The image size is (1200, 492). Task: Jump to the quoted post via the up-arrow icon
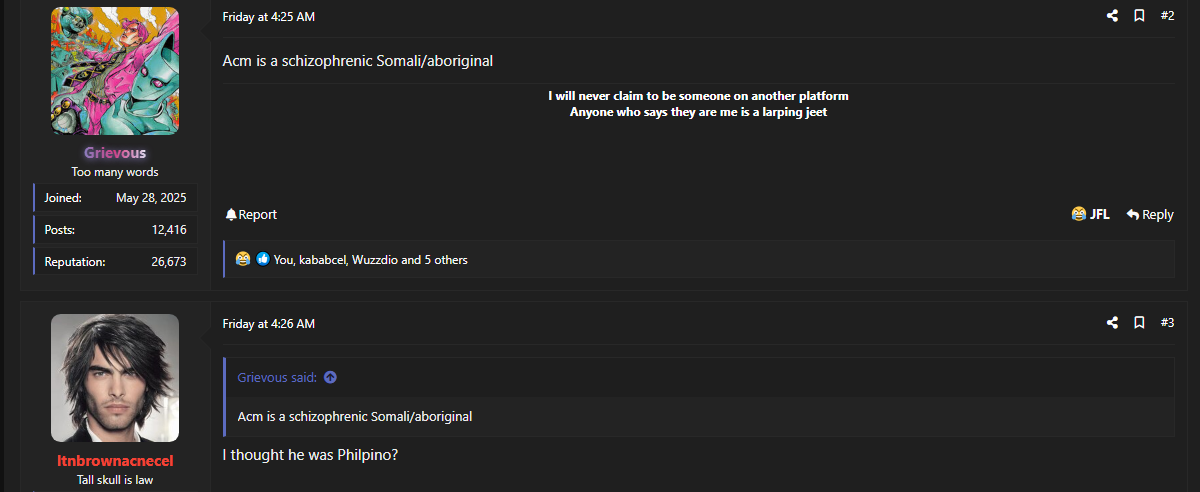(331, 378)
